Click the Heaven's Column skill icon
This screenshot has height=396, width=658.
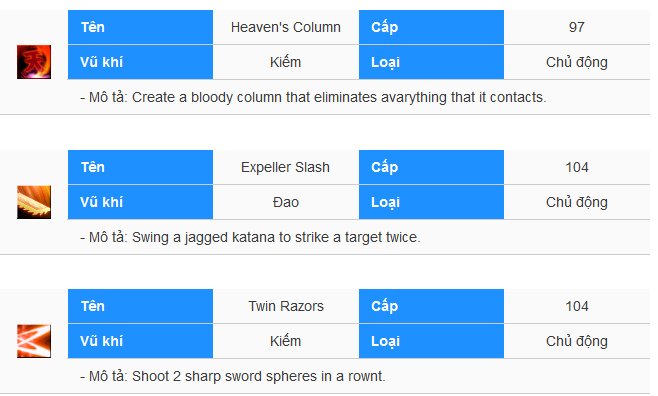34,62
